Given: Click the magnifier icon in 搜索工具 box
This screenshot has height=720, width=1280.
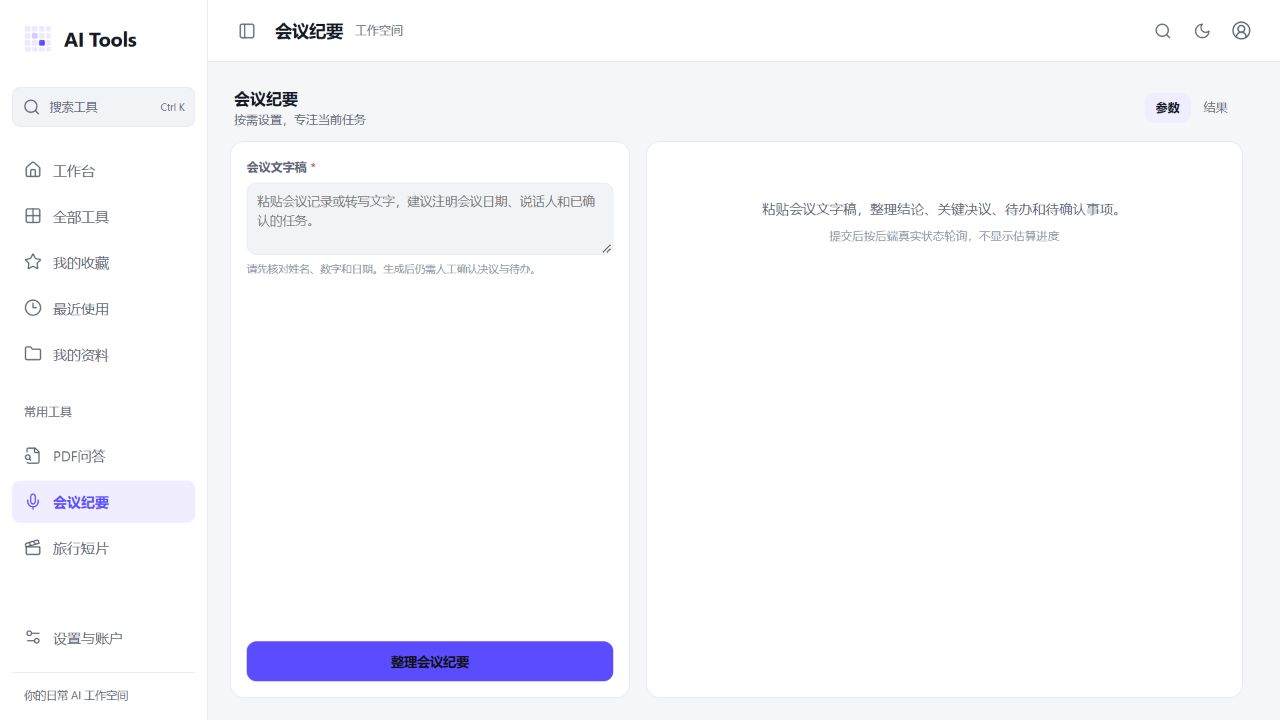Looking at the screenshot, I should (x=32, y=107).
